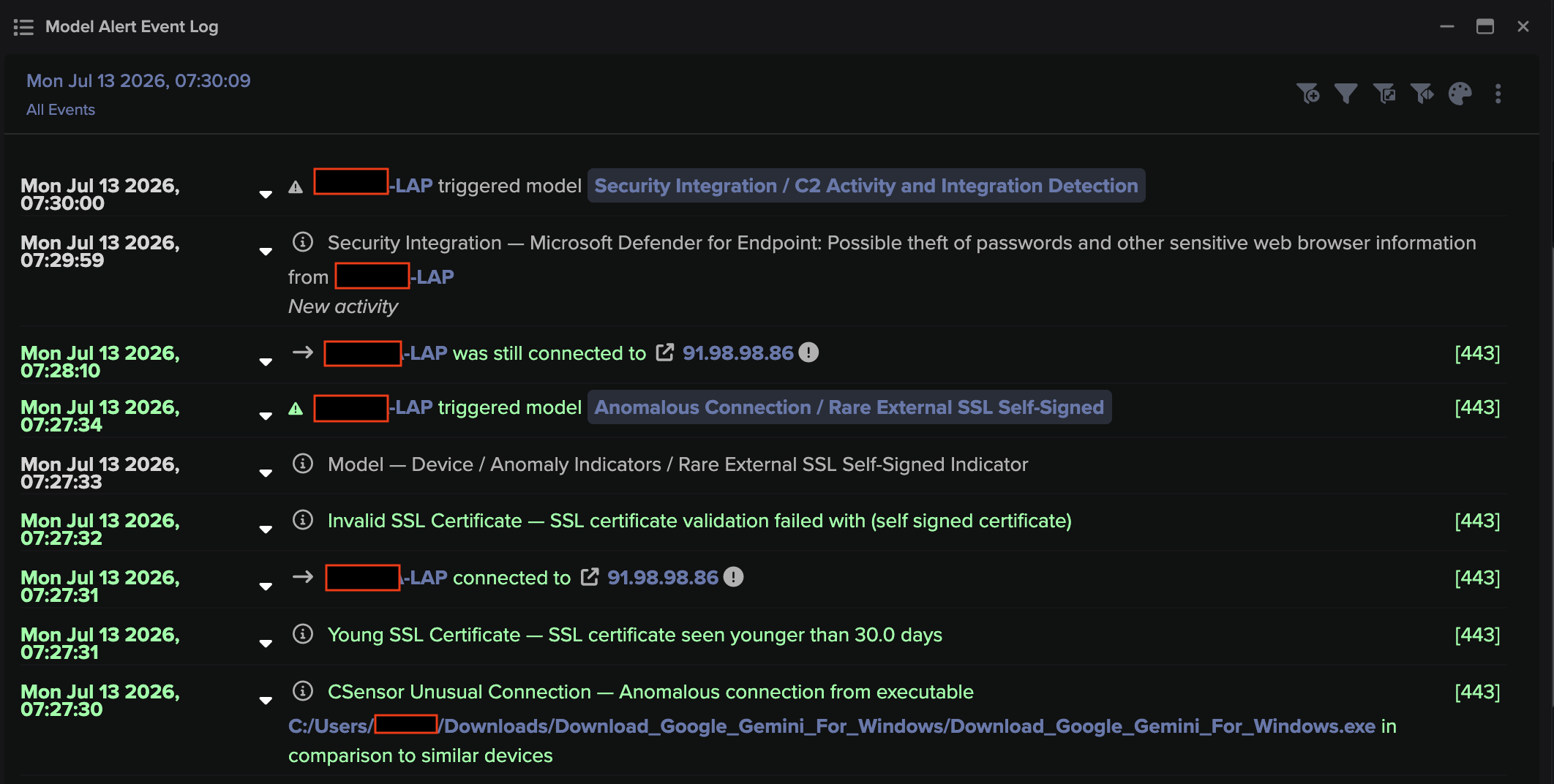1554x784 pixels.
Task: Click timestamp Mon Jul 13 2026, 07:27:32
Action: [x=100, y=529]
